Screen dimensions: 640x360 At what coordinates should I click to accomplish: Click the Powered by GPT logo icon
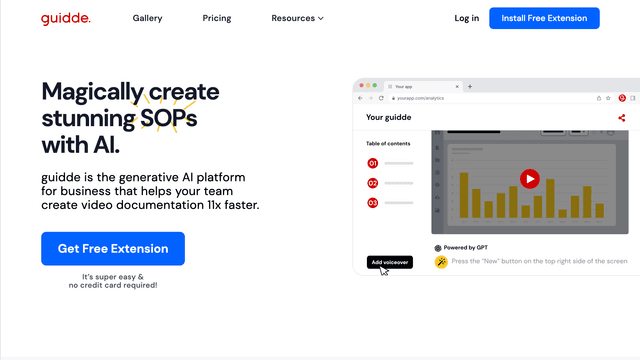tap(438, 248)
